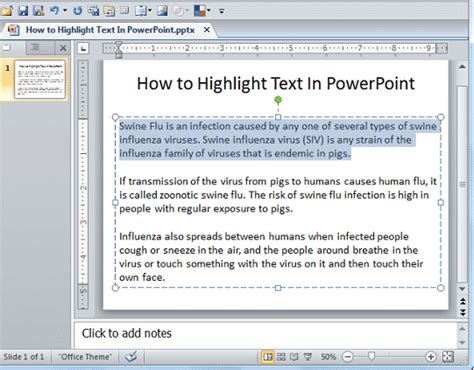Select slide 1 thumbnail

pos(40,79)
